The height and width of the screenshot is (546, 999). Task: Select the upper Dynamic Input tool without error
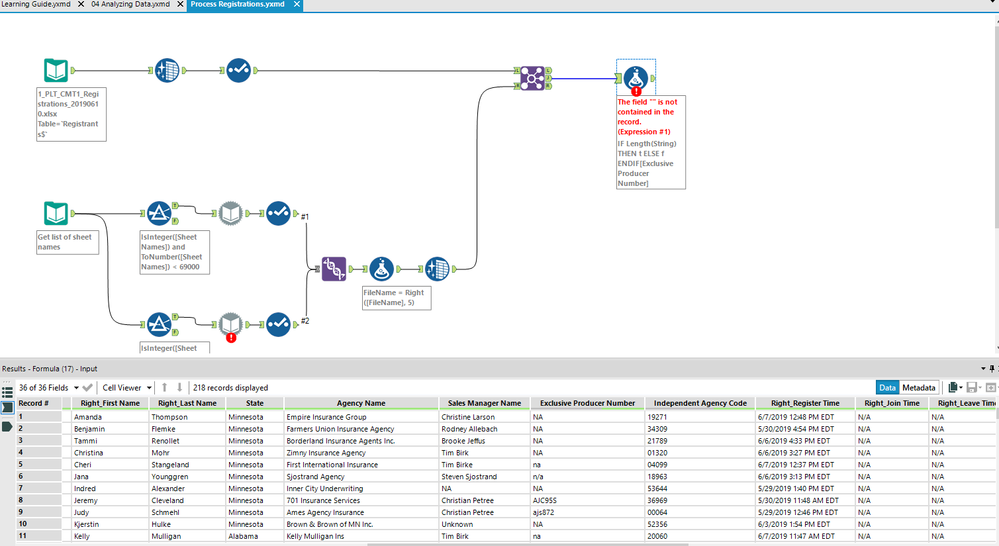[x=231, y=213]
